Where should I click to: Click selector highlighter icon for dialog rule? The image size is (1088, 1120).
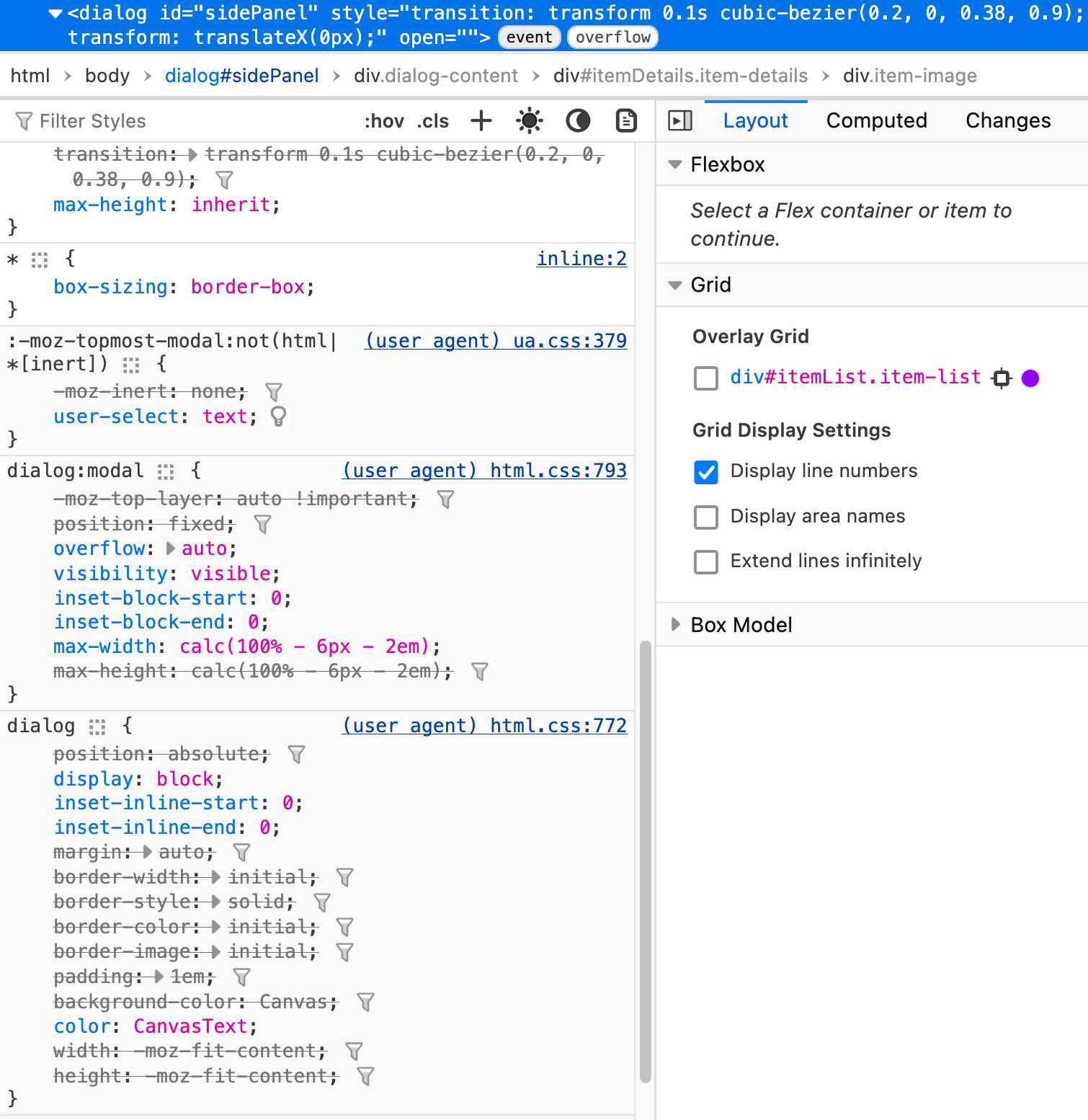[97, 726]
